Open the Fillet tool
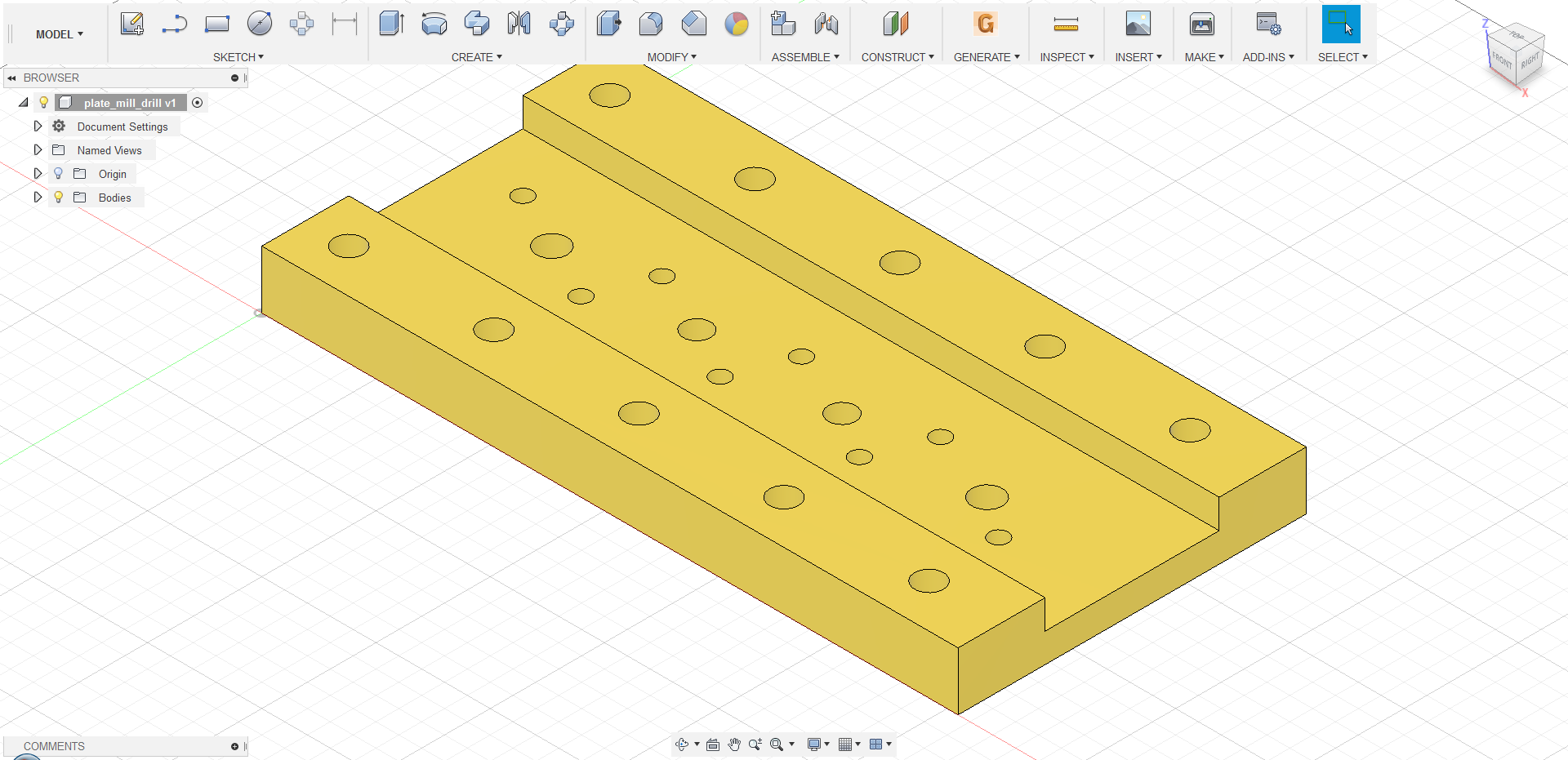 coord(651,24)
